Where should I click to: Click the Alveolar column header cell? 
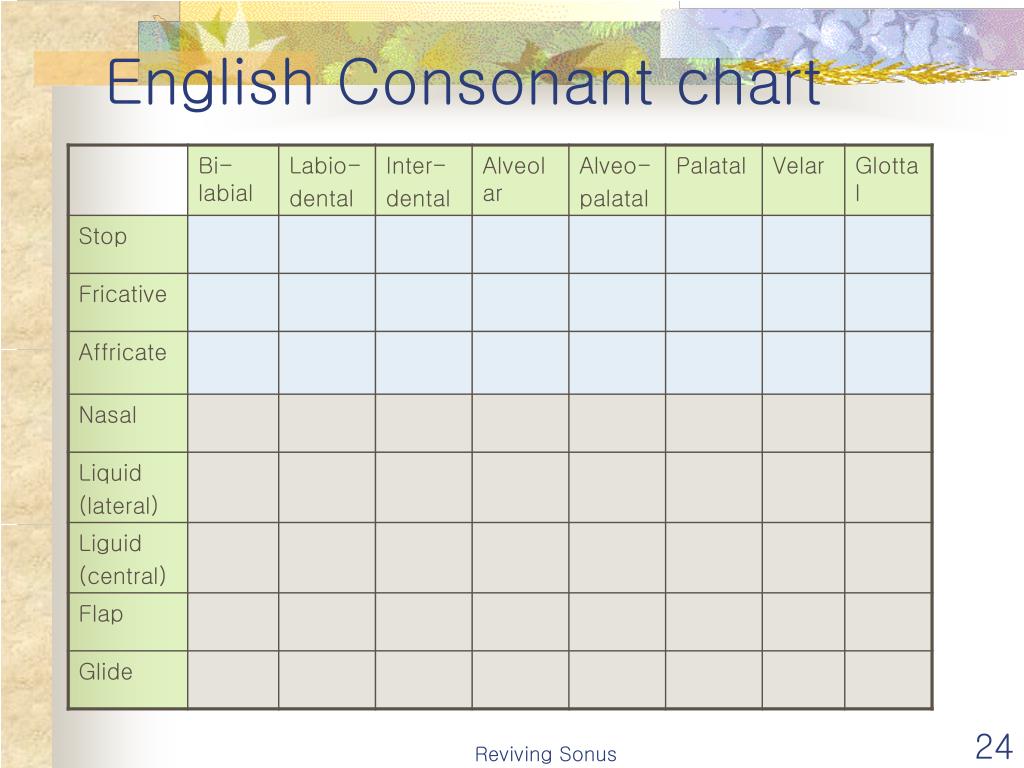tap(520, 180)
